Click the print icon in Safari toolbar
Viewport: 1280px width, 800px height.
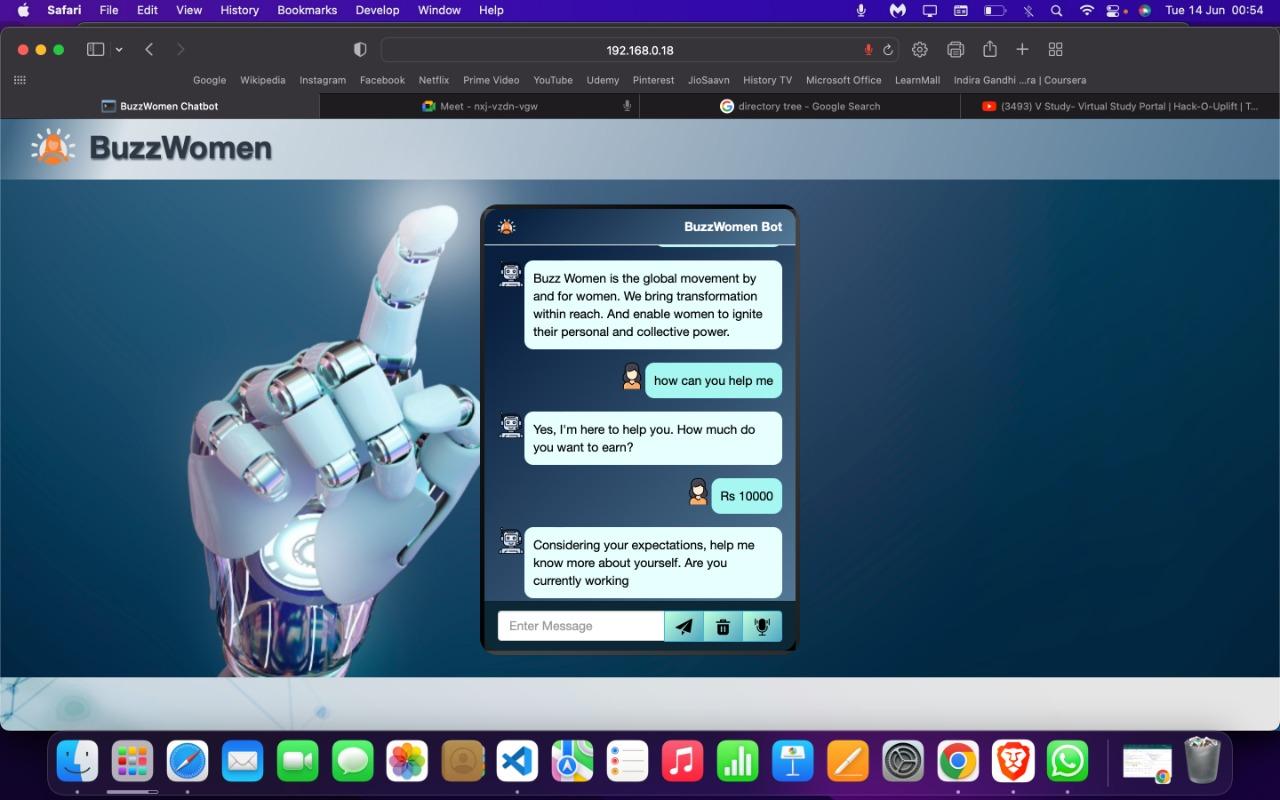pos(955,49)
